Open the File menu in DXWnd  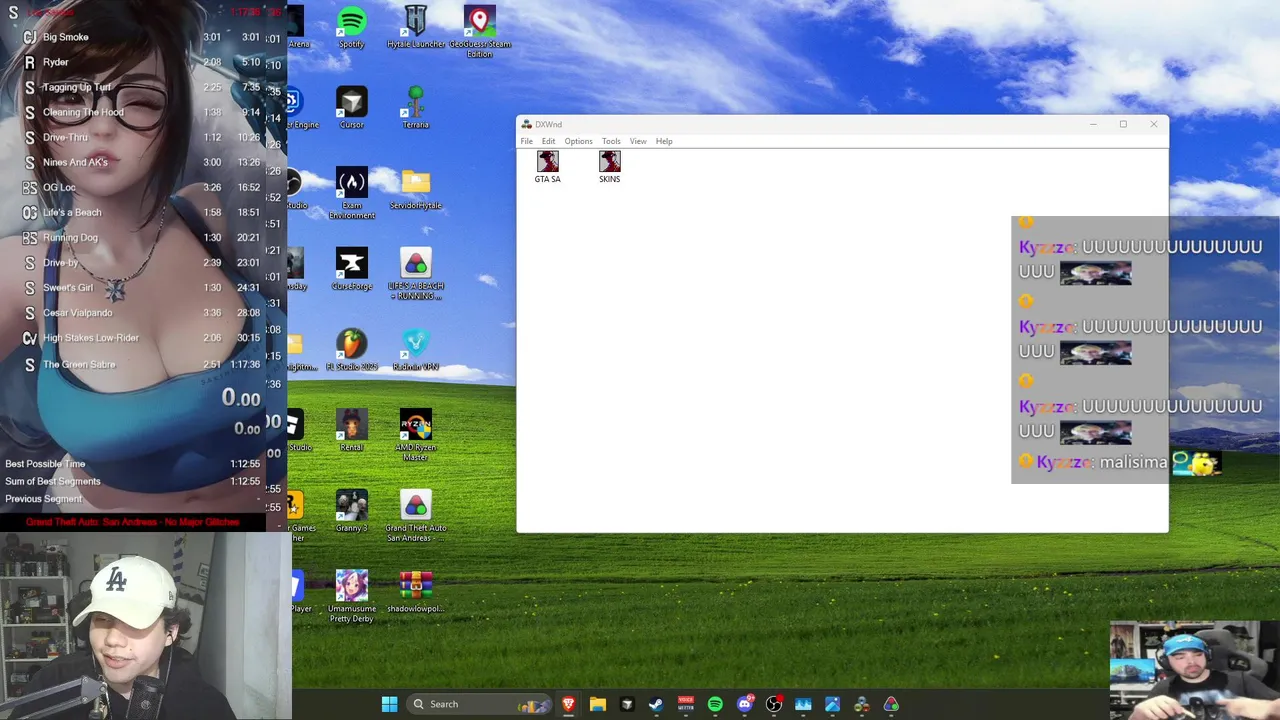(x=527, y=141)
